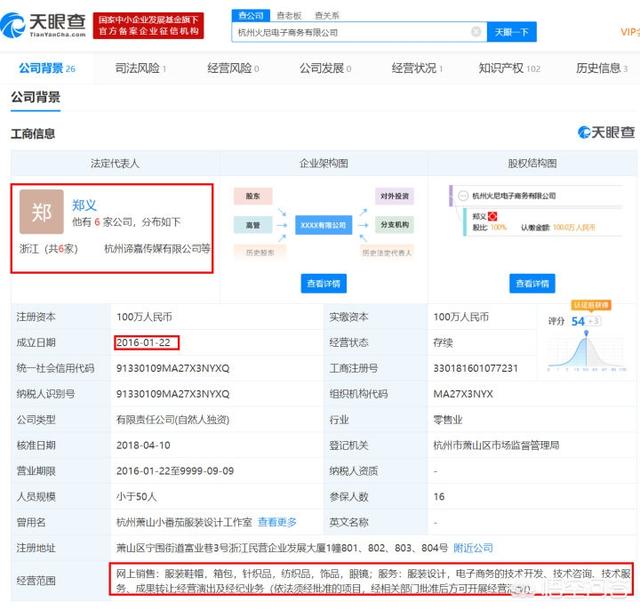This screenshot has width=640, height=610.
Task: Open the 公司发展 navigation tab
Action: [x=325, y=68]
